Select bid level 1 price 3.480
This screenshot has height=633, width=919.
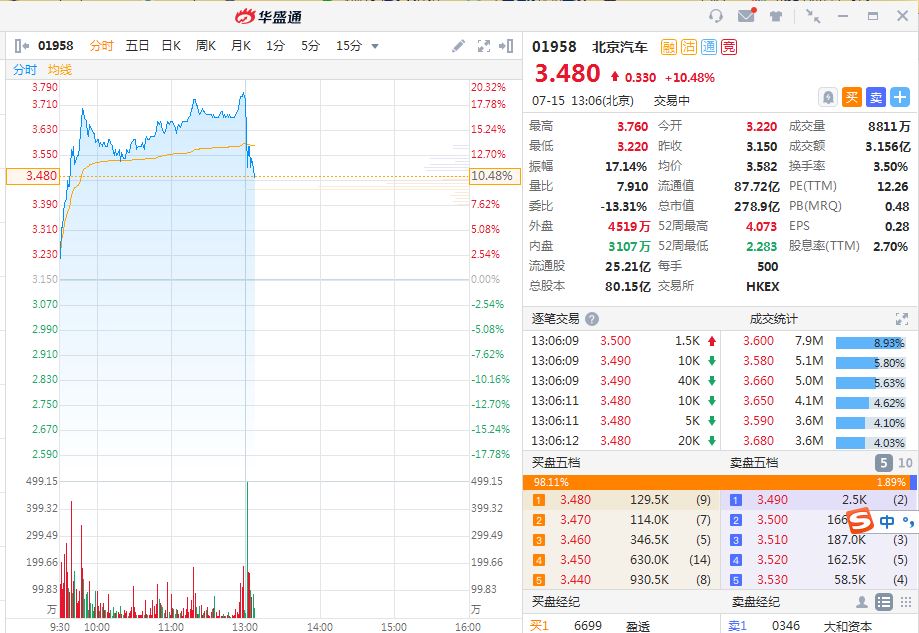click(575, 500)
